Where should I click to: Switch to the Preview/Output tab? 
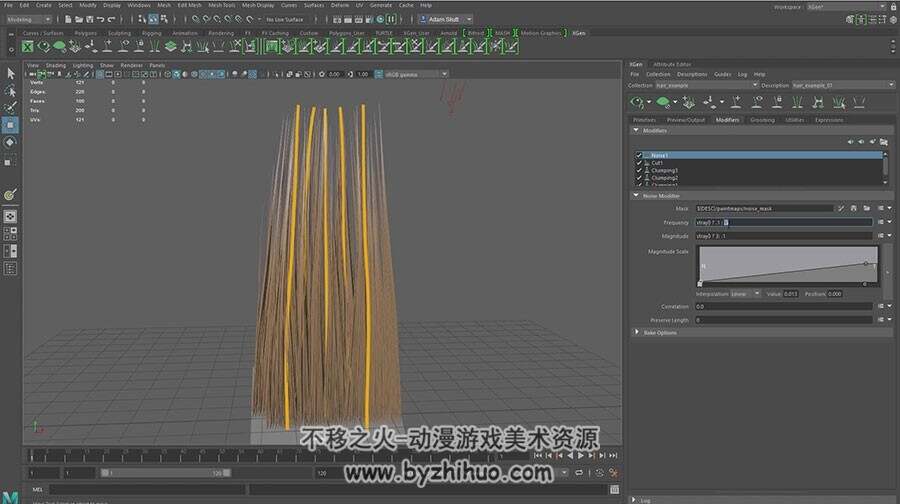coord(685,120)
